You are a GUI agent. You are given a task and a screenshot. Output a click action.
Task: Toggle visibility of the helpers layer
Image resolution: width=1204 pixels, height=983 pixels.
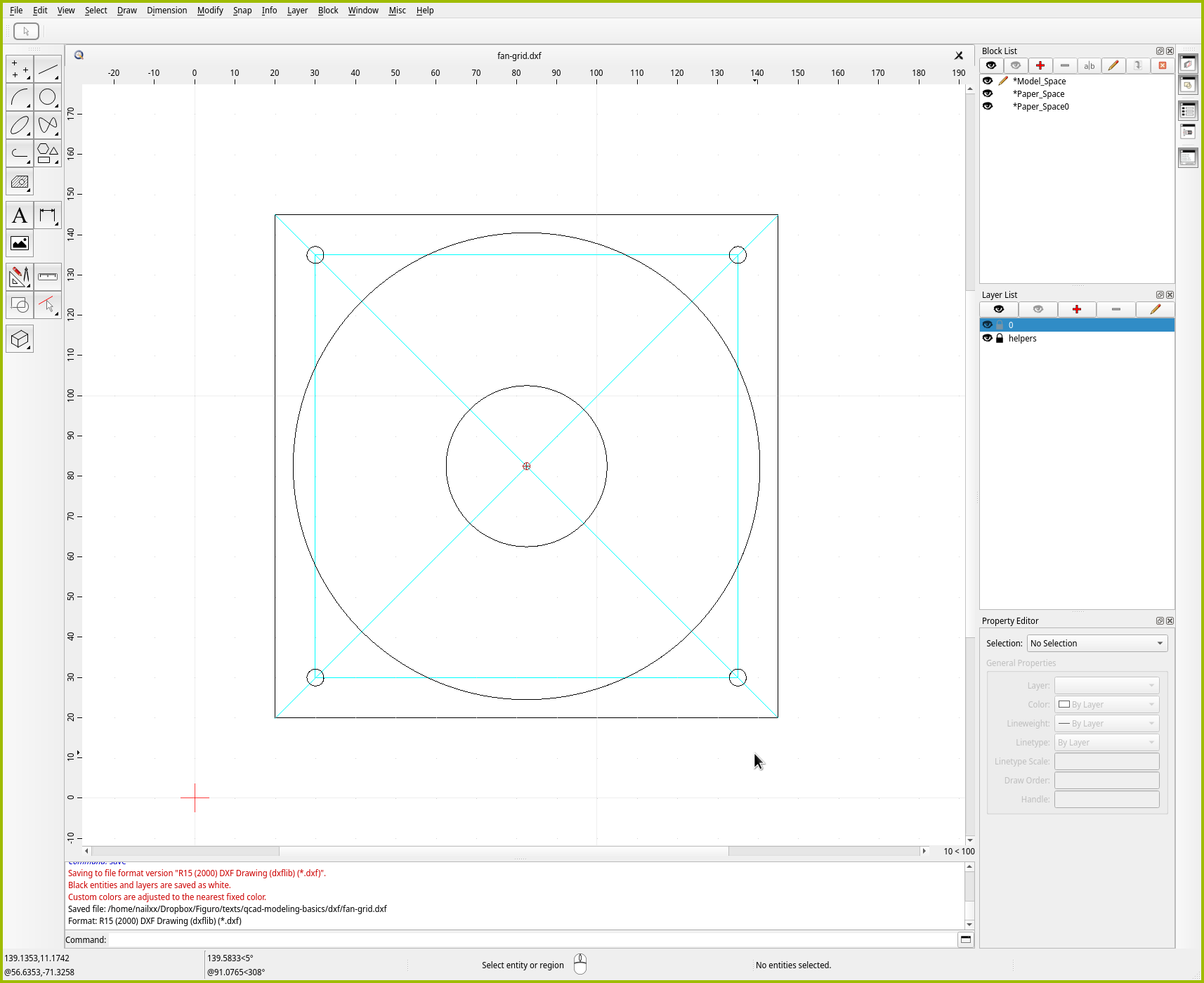(x=988, y=339)
